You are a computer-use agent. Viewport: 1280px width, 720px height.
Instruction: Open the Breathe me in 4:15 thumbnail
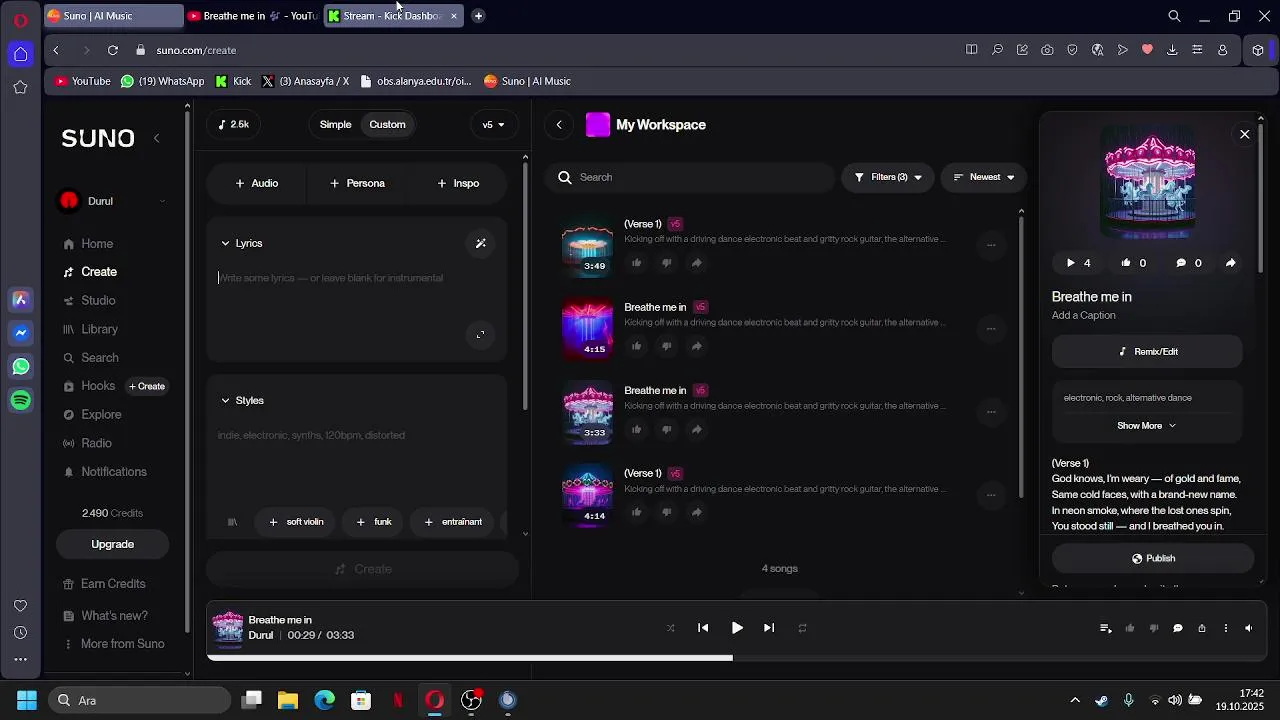[x=587, y=329]
